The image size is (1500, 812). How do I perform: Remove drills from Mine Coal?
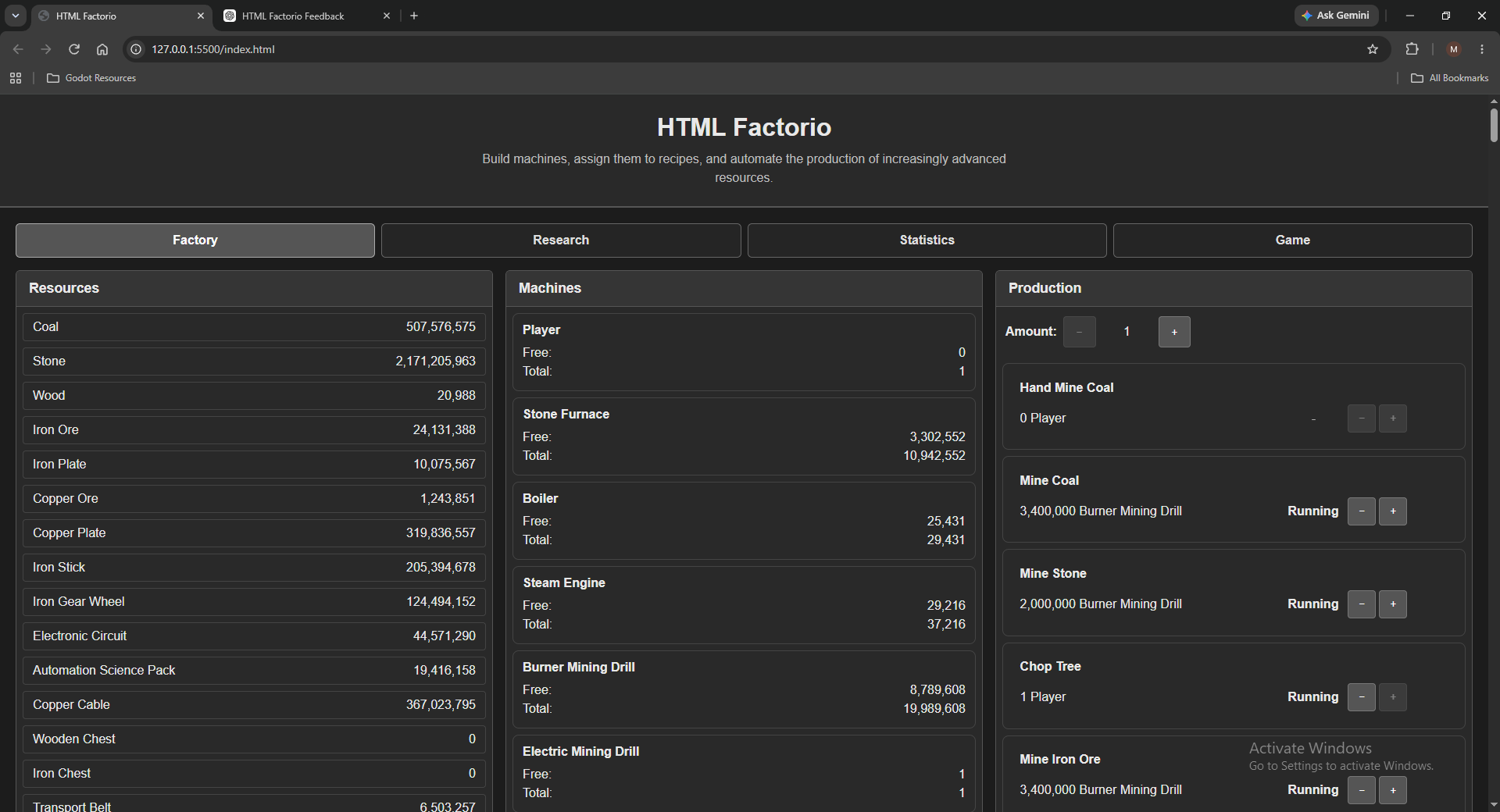click(x=1362, y=511)
